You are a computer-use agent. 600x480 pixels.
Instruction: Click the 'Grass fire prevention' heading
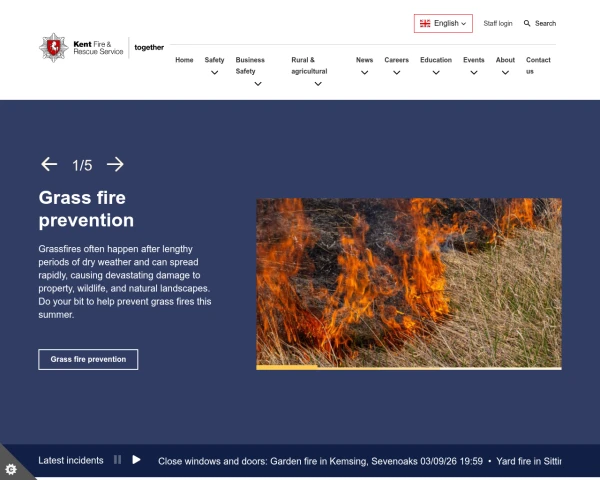86,209
